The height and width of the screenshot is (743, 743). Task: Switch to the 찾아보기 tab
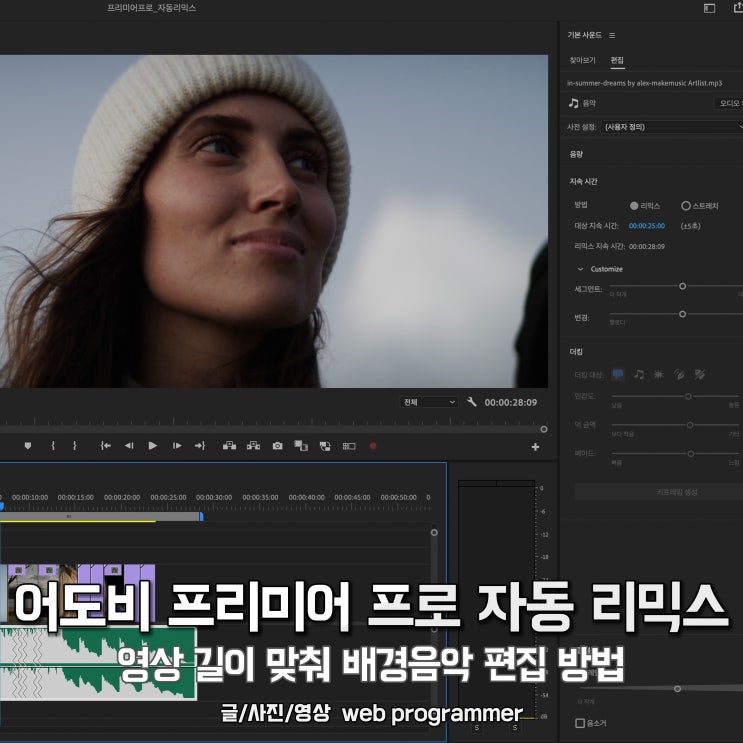[x=582, y=60]
